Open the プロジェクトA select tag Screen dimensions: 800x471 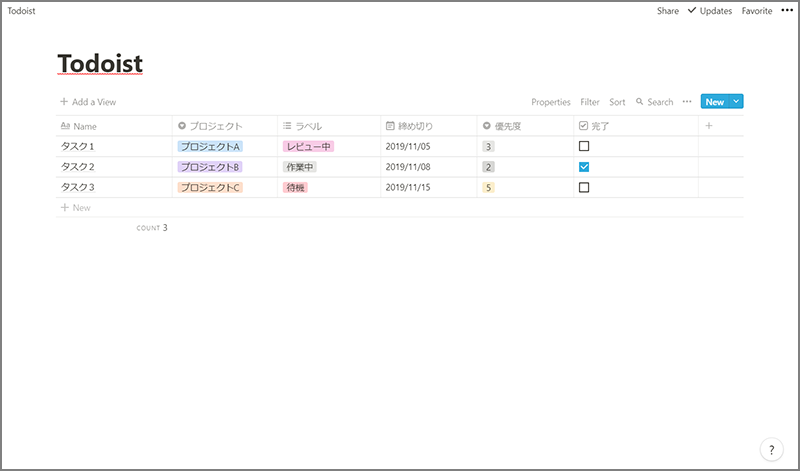[x=210, y=146]
